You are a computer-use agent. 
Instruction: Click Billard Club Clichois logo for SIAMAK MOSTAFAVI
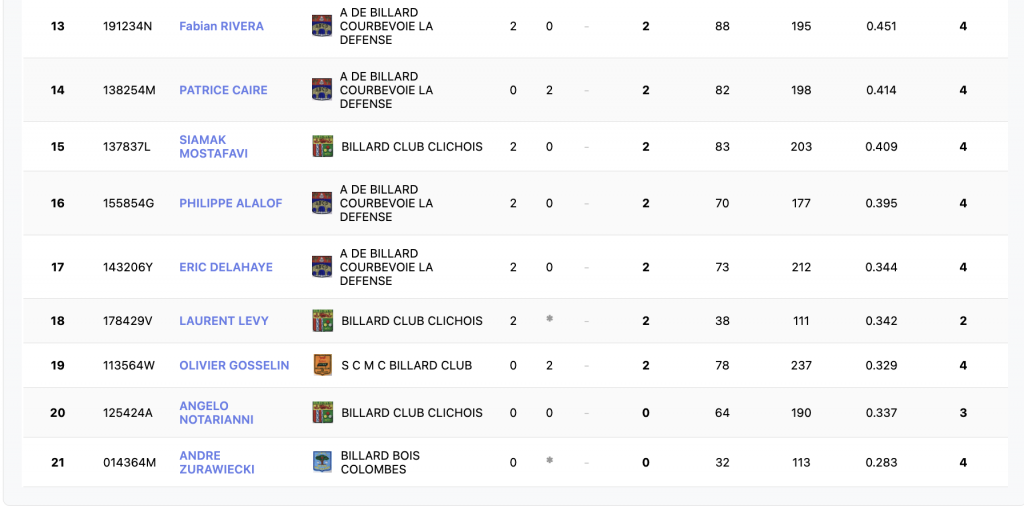pyautogui.click(x=322, y=147)
